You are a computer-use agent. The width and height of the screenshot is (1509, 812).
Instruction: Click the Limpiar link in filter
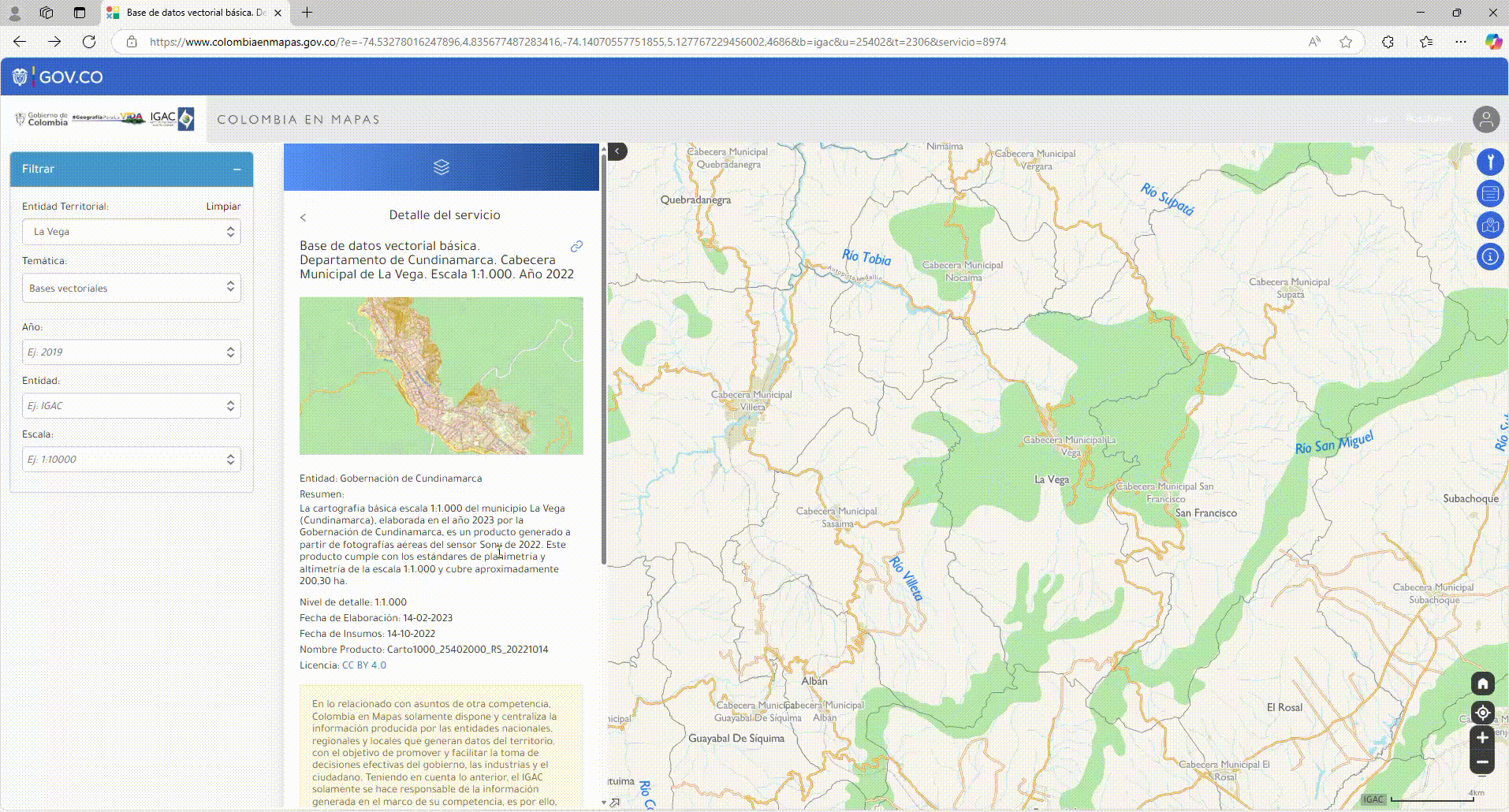point(223,207)
